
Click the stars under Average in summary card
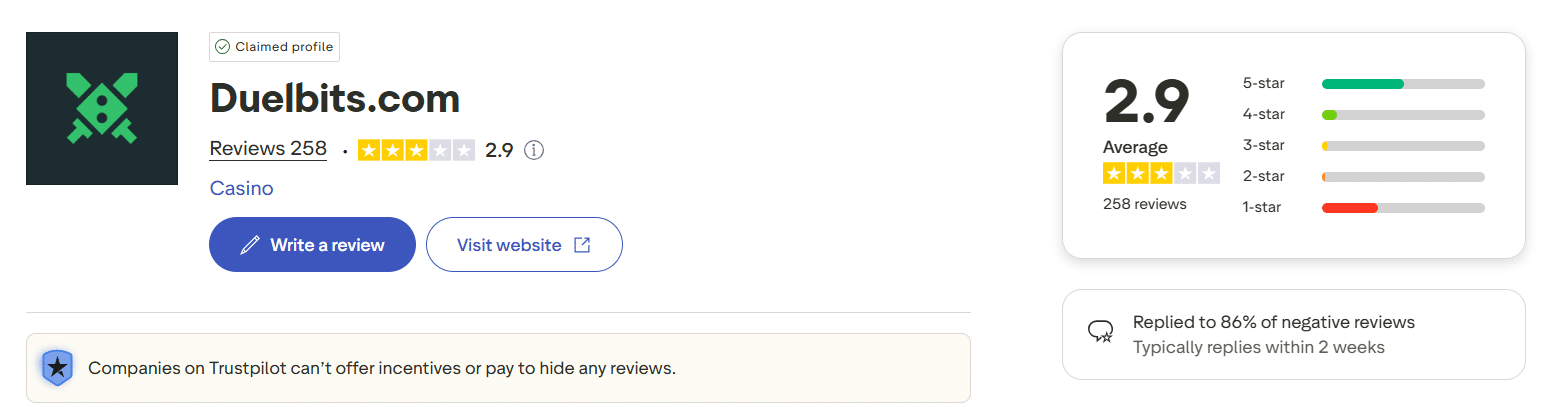tap(1161, 173)
